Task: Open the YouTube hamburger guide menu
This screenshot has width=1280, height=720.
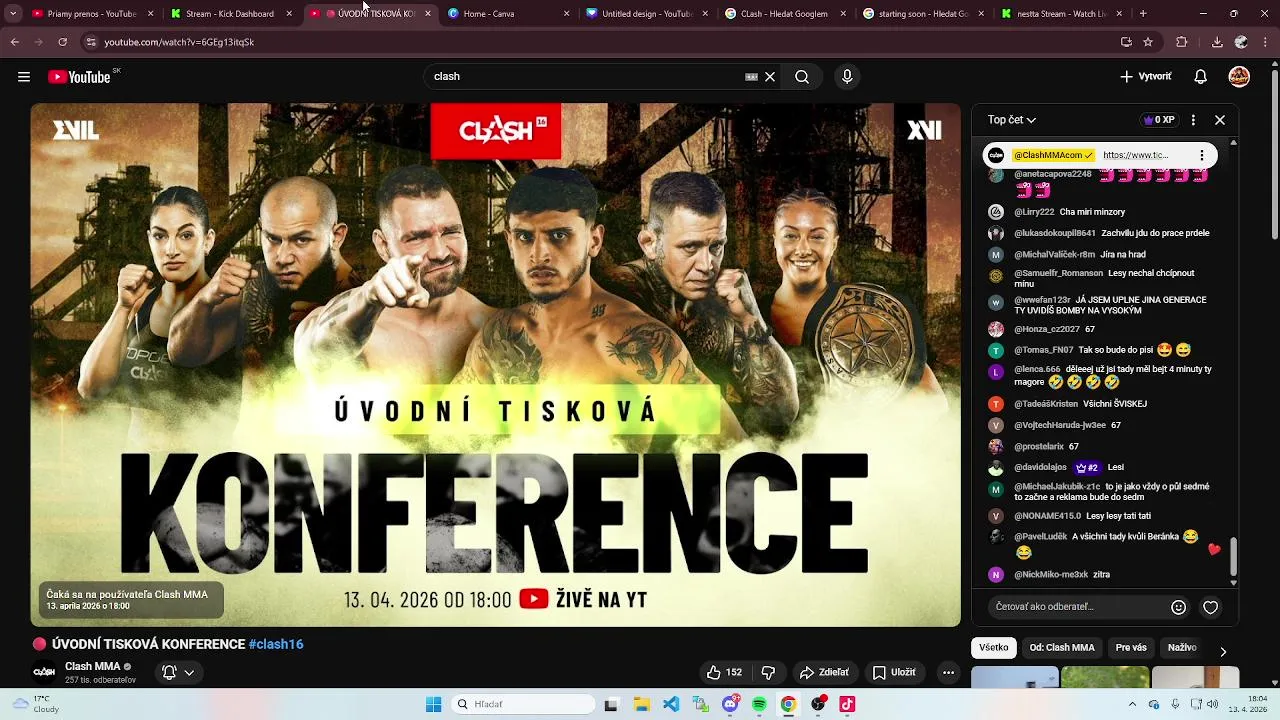Action: pos(24,77)
